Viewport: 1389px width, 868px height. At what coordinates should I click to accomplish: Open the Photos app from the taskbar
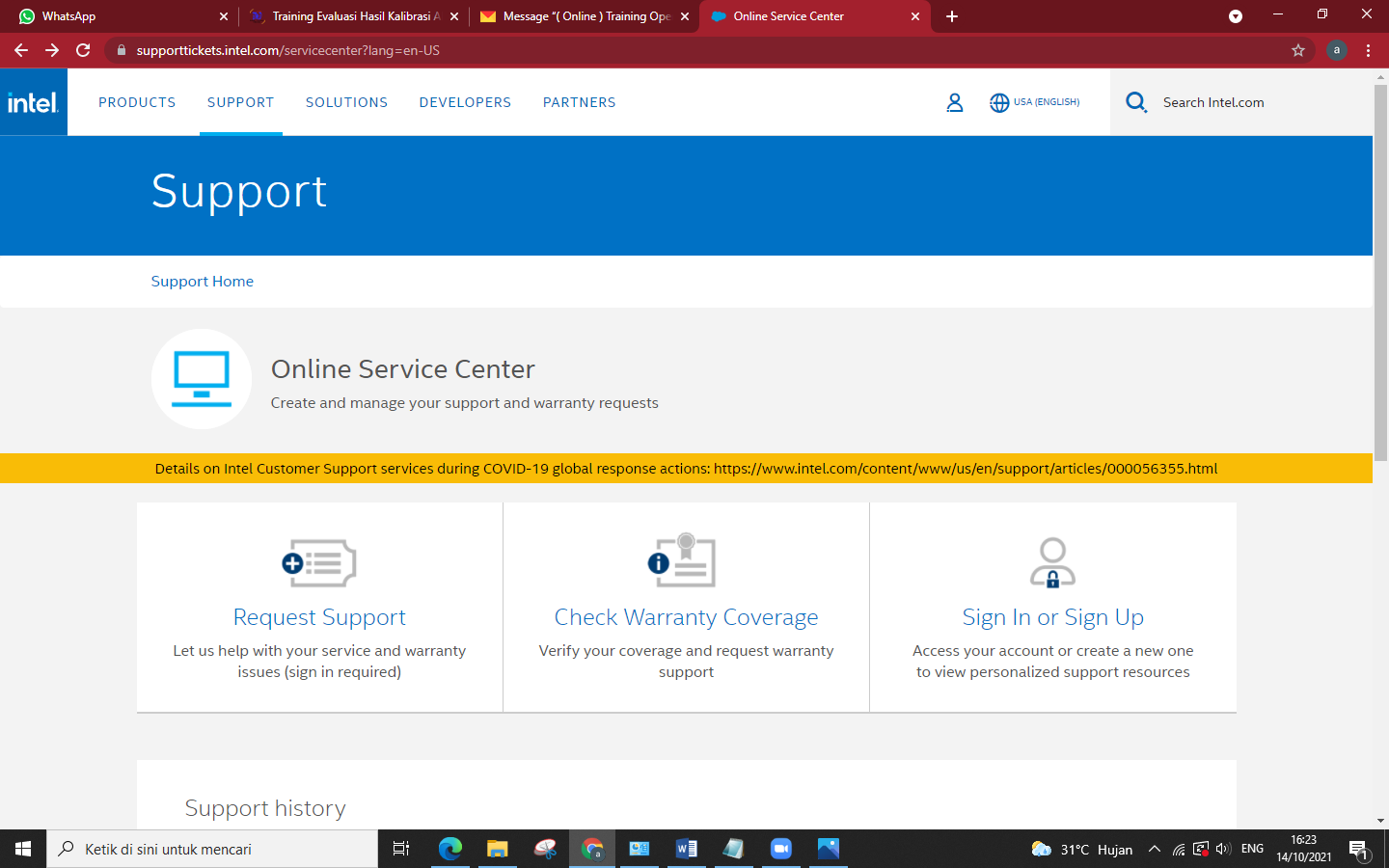click(x=828, y=849)
